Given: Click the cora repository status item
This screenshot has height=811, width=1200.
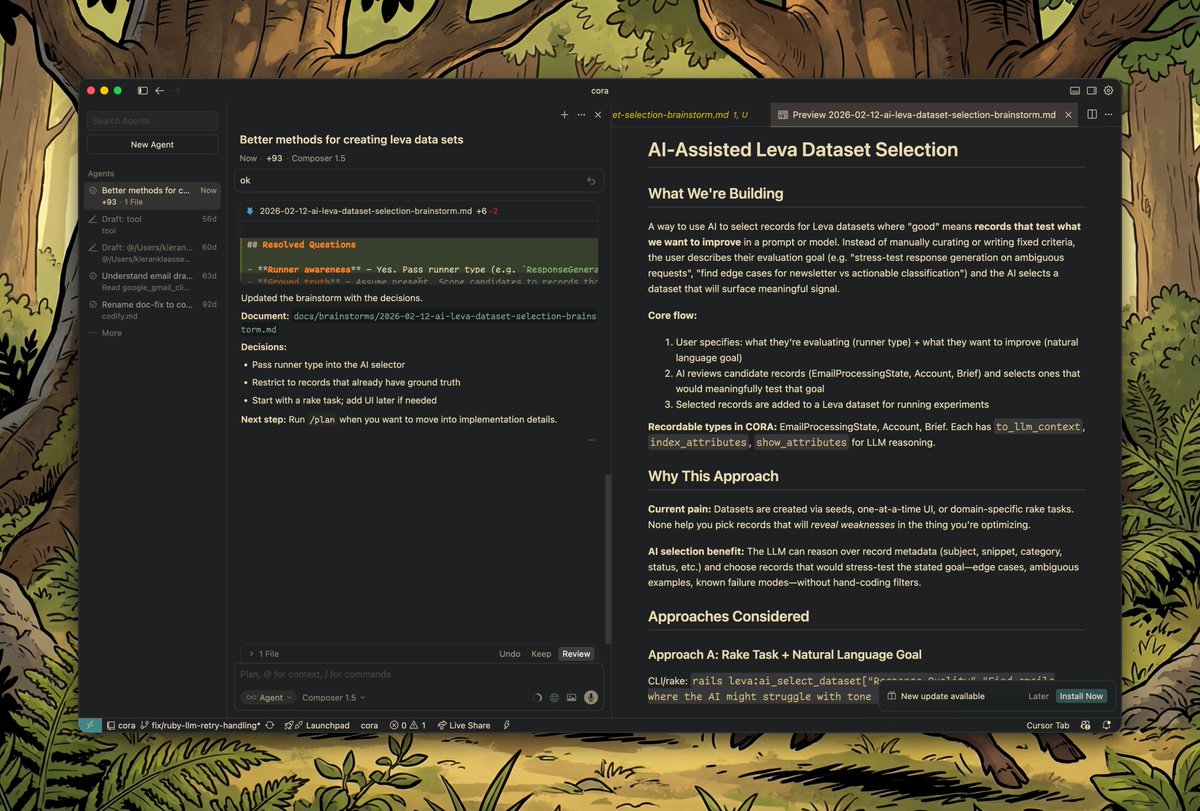Looking at the screenshot, I should [x=121, y=725].
